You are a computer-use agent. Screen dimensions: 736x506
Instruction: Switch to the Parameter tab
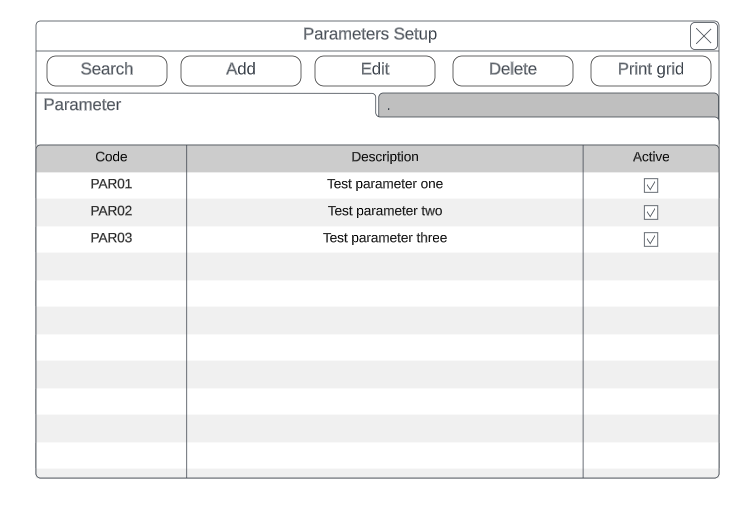[205, 105]
